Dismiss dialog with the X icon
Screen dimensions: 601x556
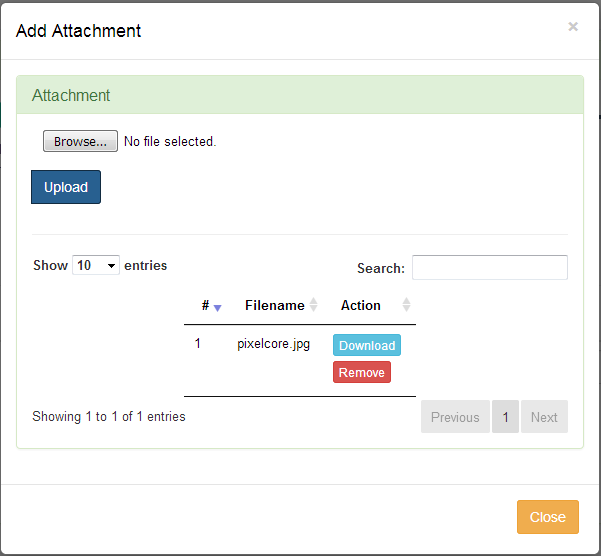[x=573, y=26]
